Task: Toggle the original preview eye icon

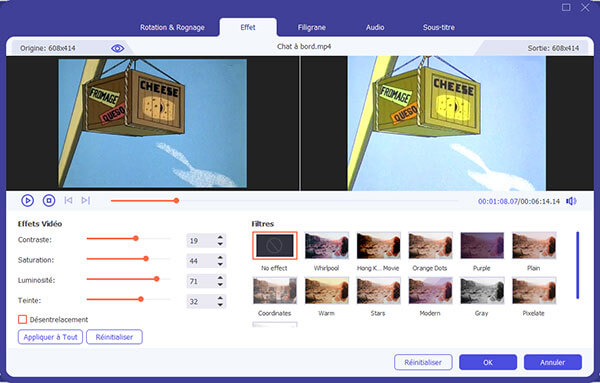Action: coord(117,48)
